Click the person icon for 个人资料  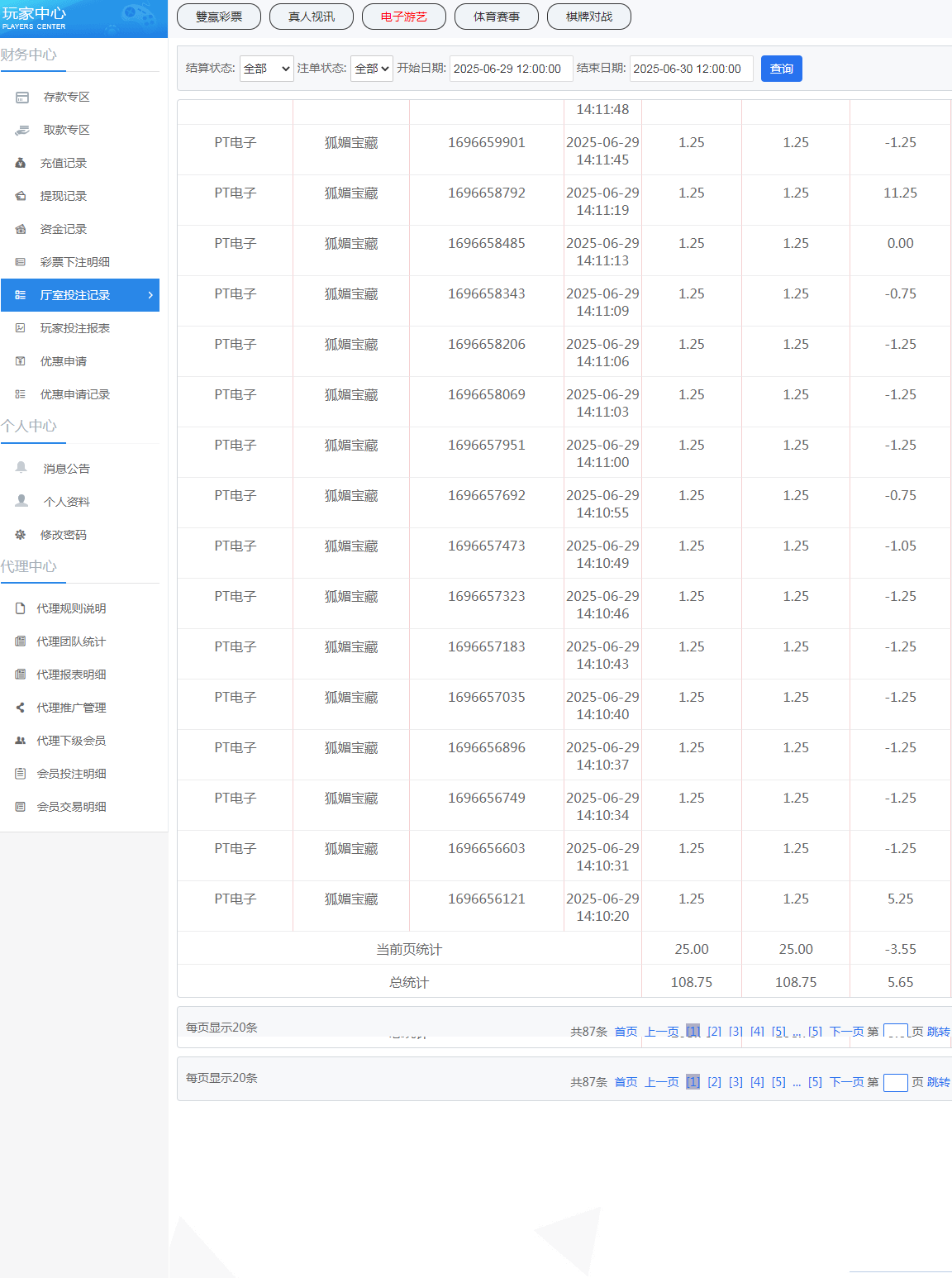pos(21,501)
